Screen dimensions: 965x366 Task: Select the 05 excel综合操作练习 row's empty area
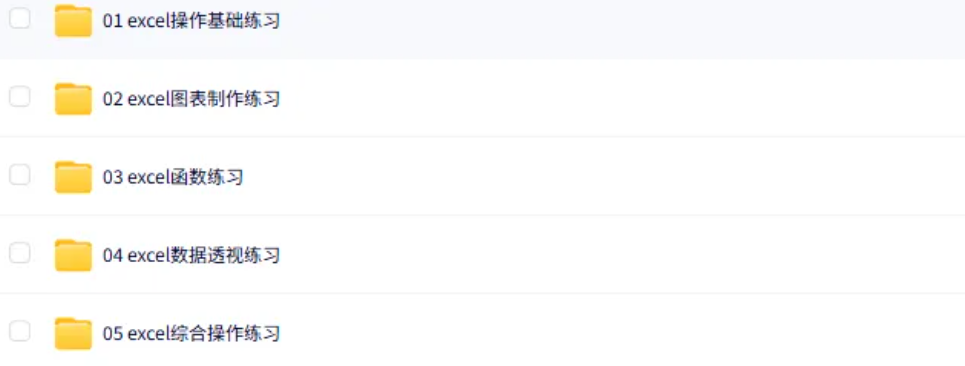pyautogui.click(x=615, y=331)
